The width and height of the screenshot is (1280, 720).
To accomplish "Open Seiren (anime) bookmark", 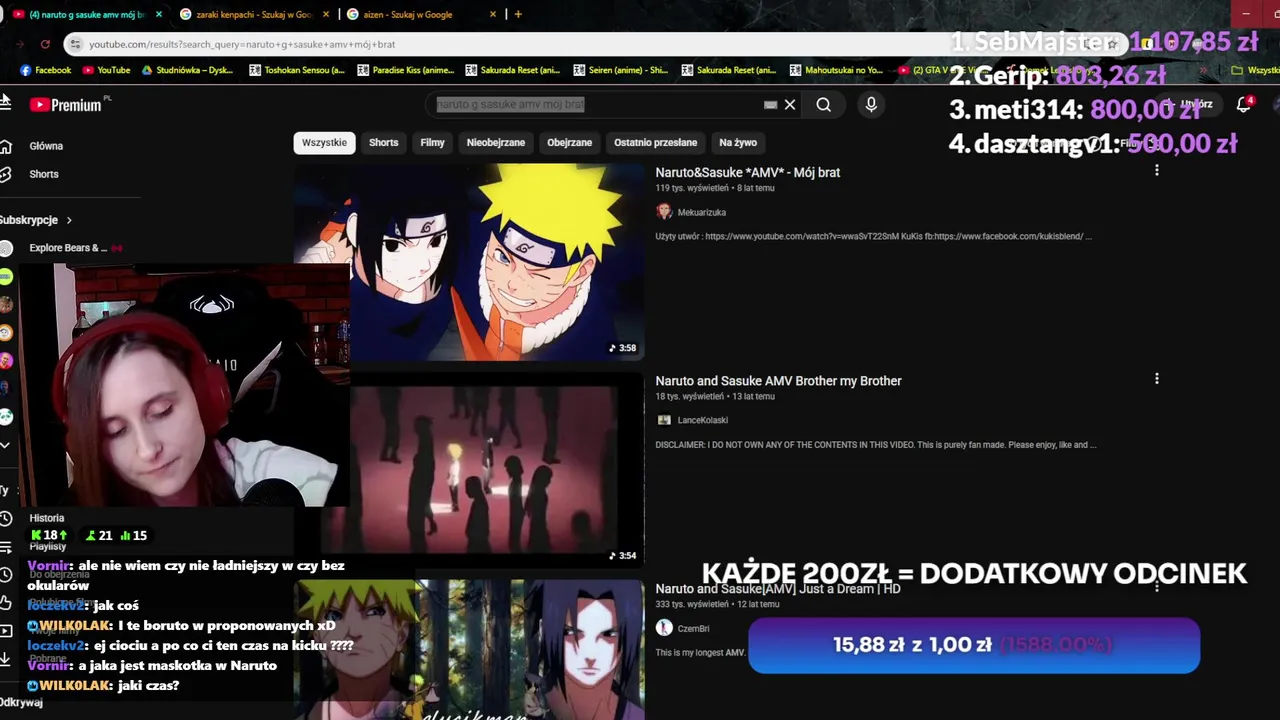I will [621, 70].
